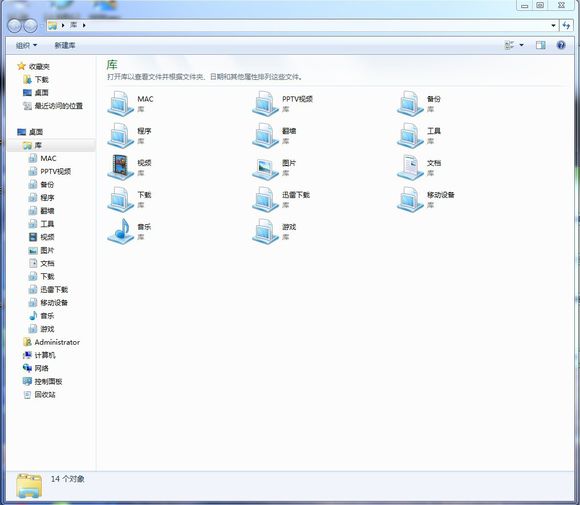580x505 pixels.
Task: Open the address bar history dropdown
Action: (x=553, y=26)
